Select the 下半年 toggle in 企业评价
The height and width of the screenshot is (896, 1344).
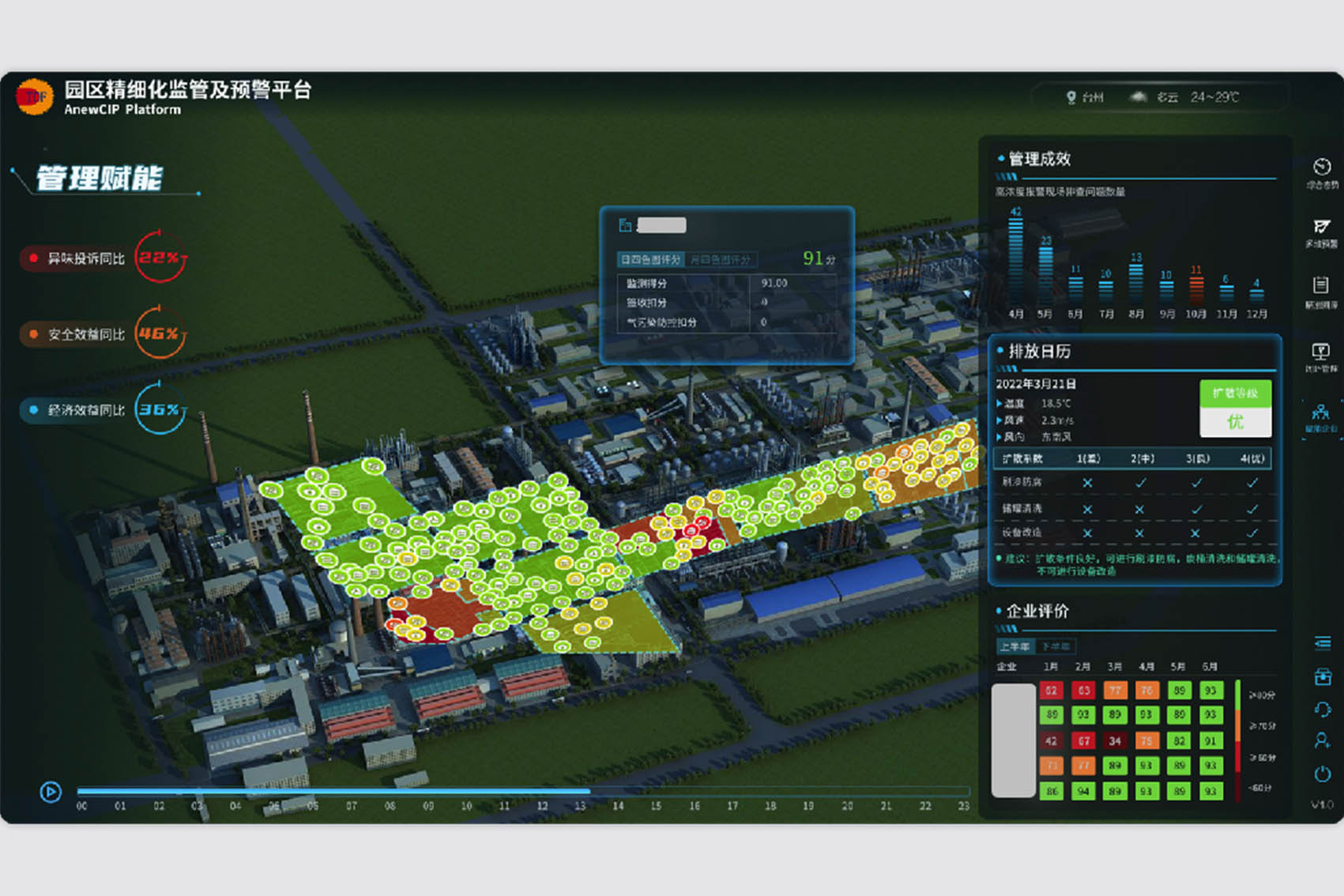coord(1055,646)
